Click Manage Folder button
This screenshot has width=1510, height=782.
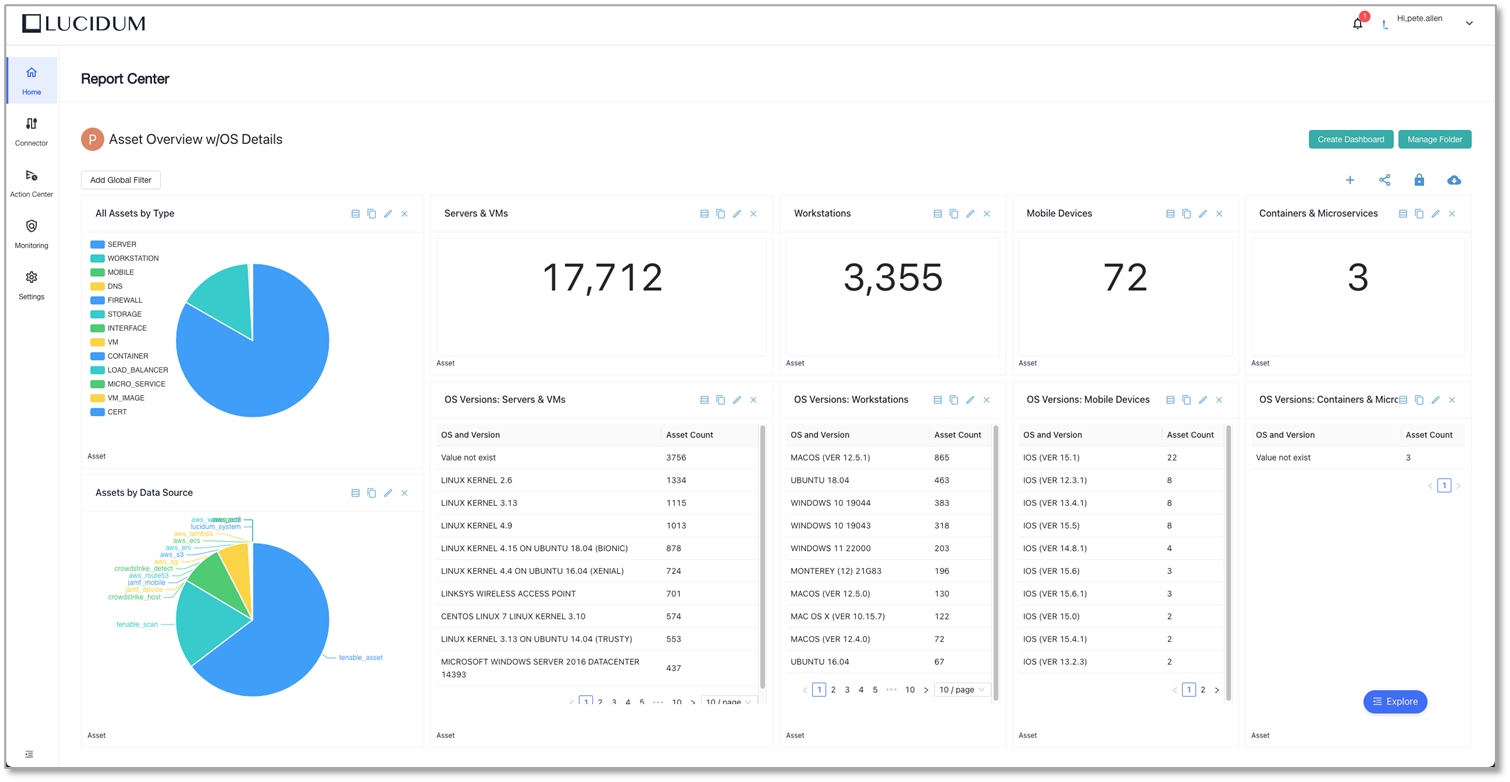1435,139
